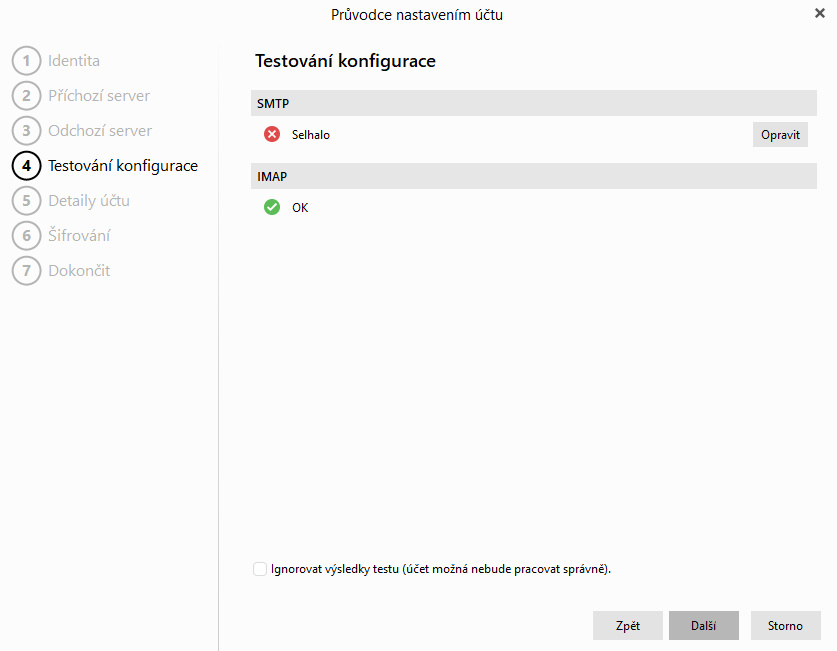
Task: Continue with the Další button
Action: (704, 626)
